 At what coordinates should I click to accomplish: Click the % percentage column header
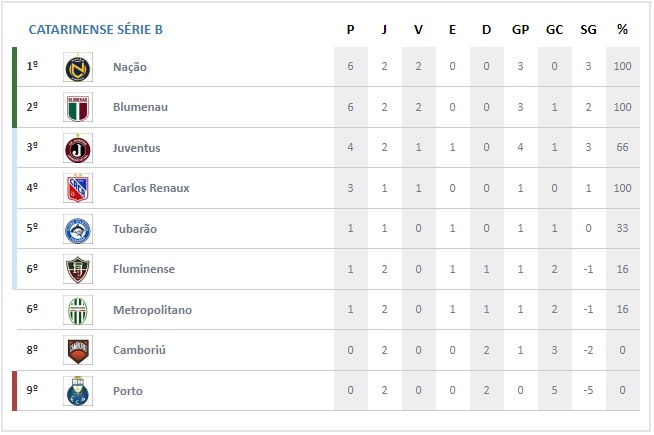(x=622, y=30)
